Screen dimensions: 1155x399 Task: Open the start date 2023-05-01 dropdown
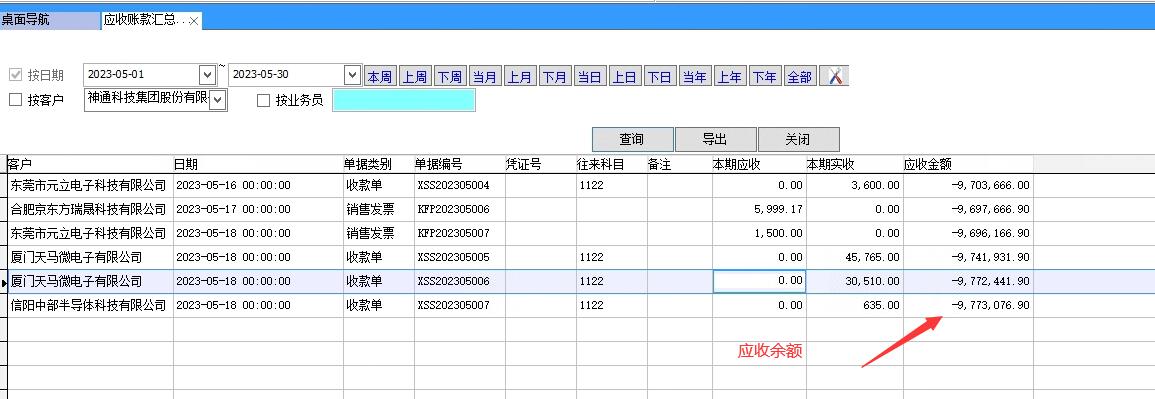click(x=207, y=75)
